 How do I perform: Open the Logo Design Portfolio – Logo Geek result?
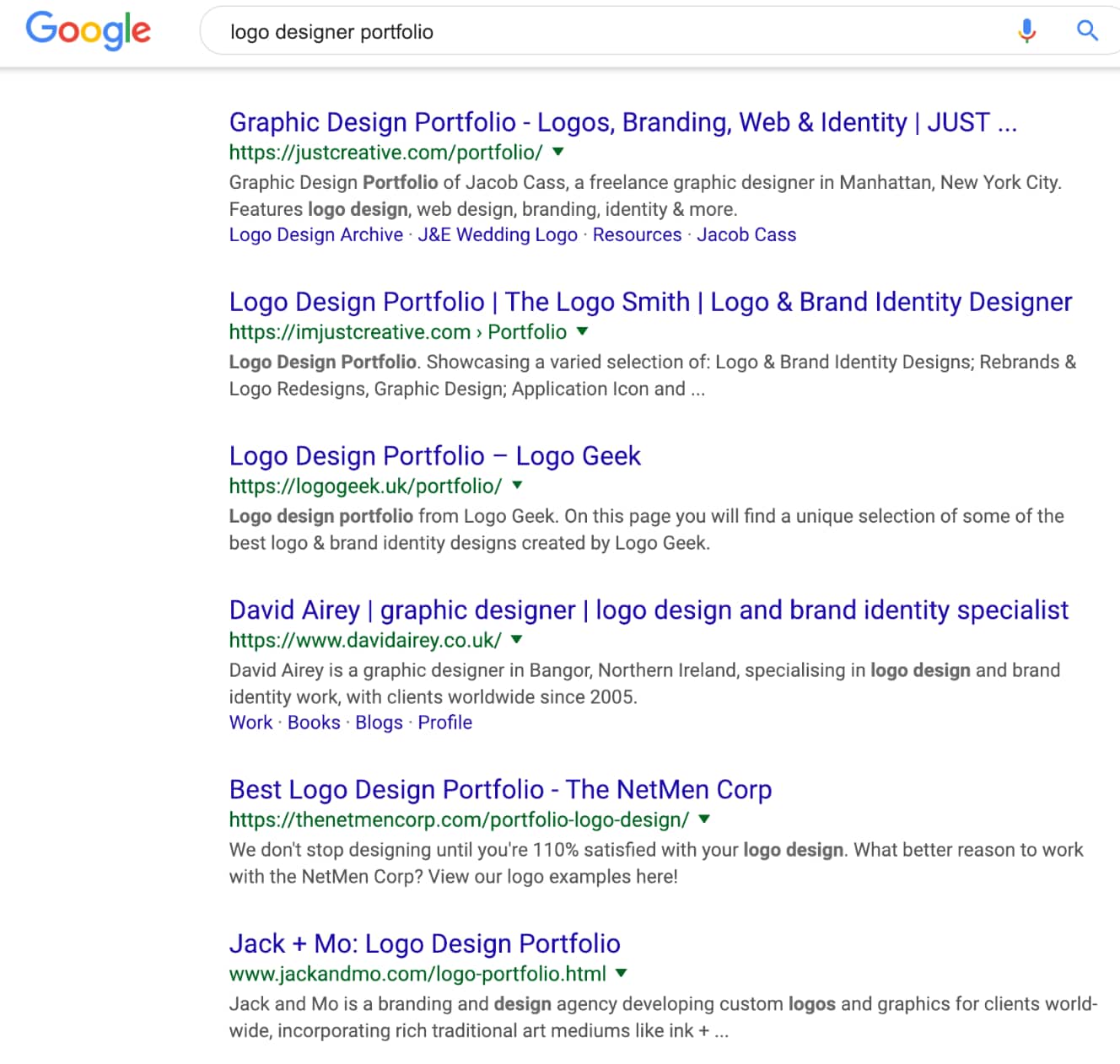[435, 455]
